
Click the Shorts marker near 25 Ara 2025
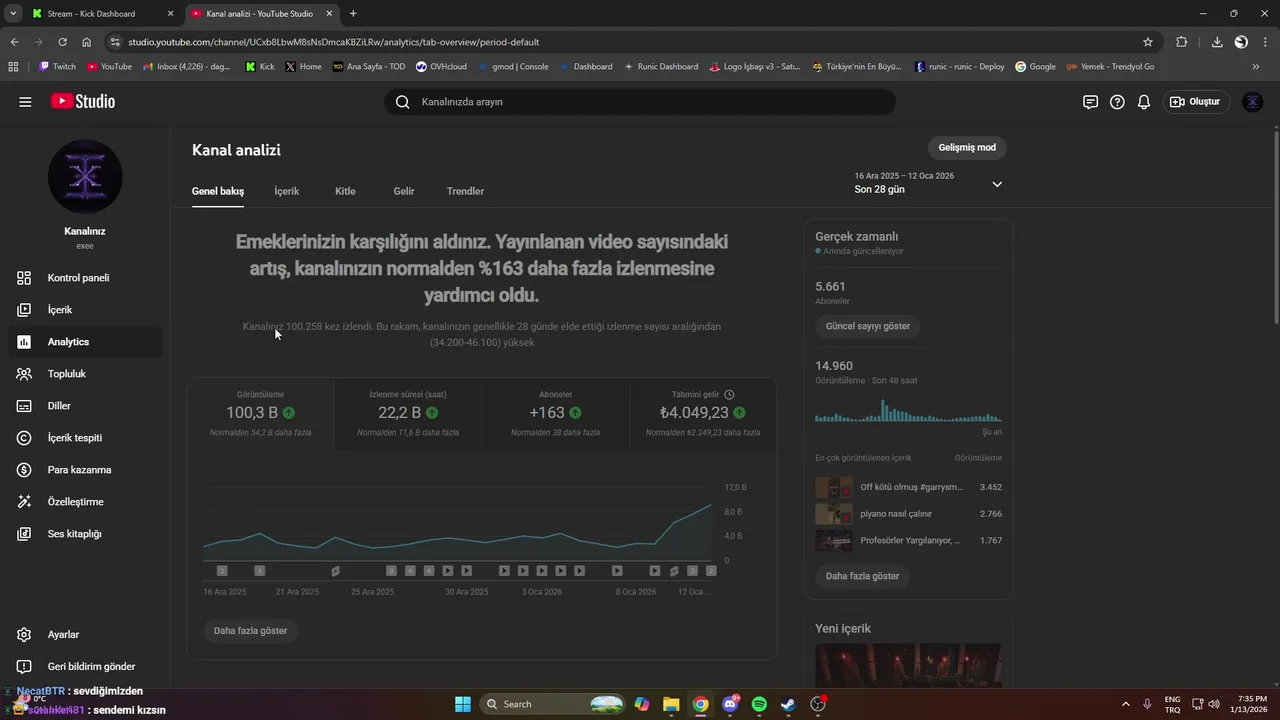click(335, 571)
